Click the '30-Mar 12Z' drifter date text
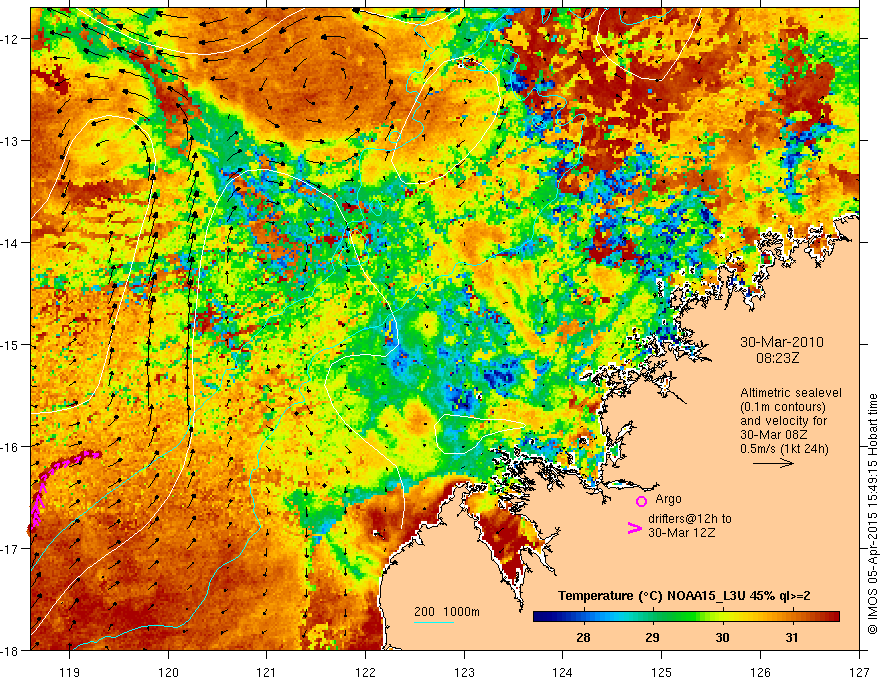The width and height of the screenshot is (880, 680). point(682,532)
